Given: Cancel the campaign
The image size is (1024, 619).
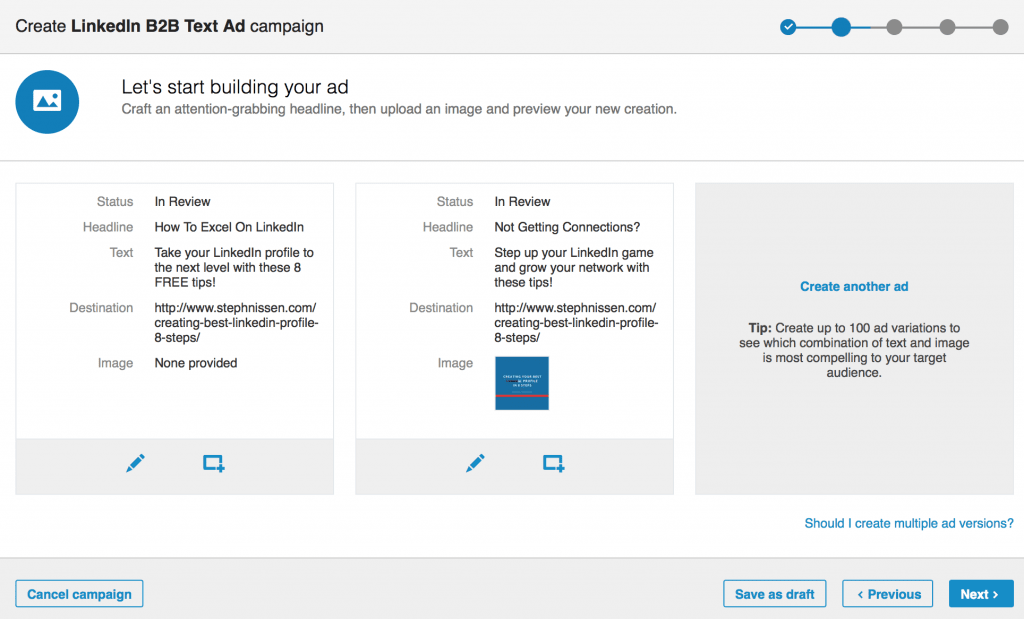Looking at the screenshot, I should [x=80, y=594].
